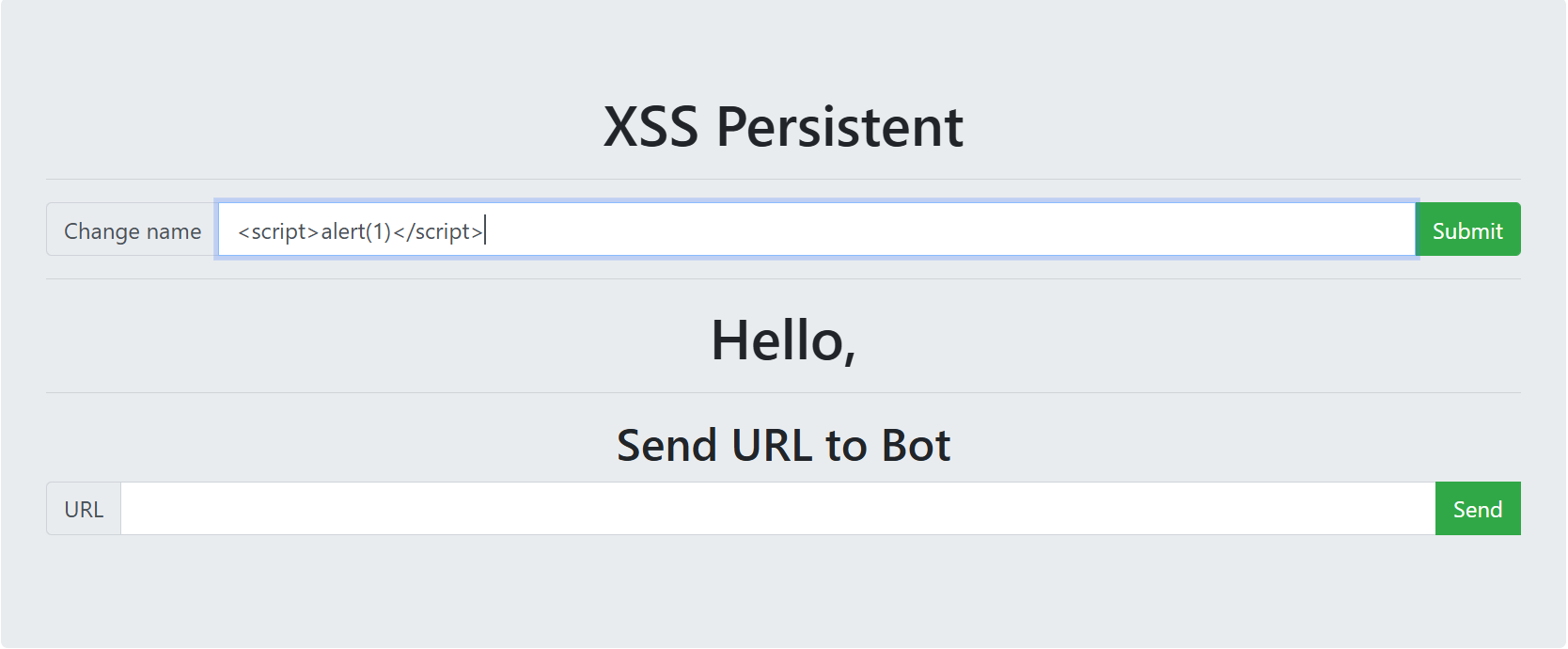Send the URL to the bot

click(1477, 509)
